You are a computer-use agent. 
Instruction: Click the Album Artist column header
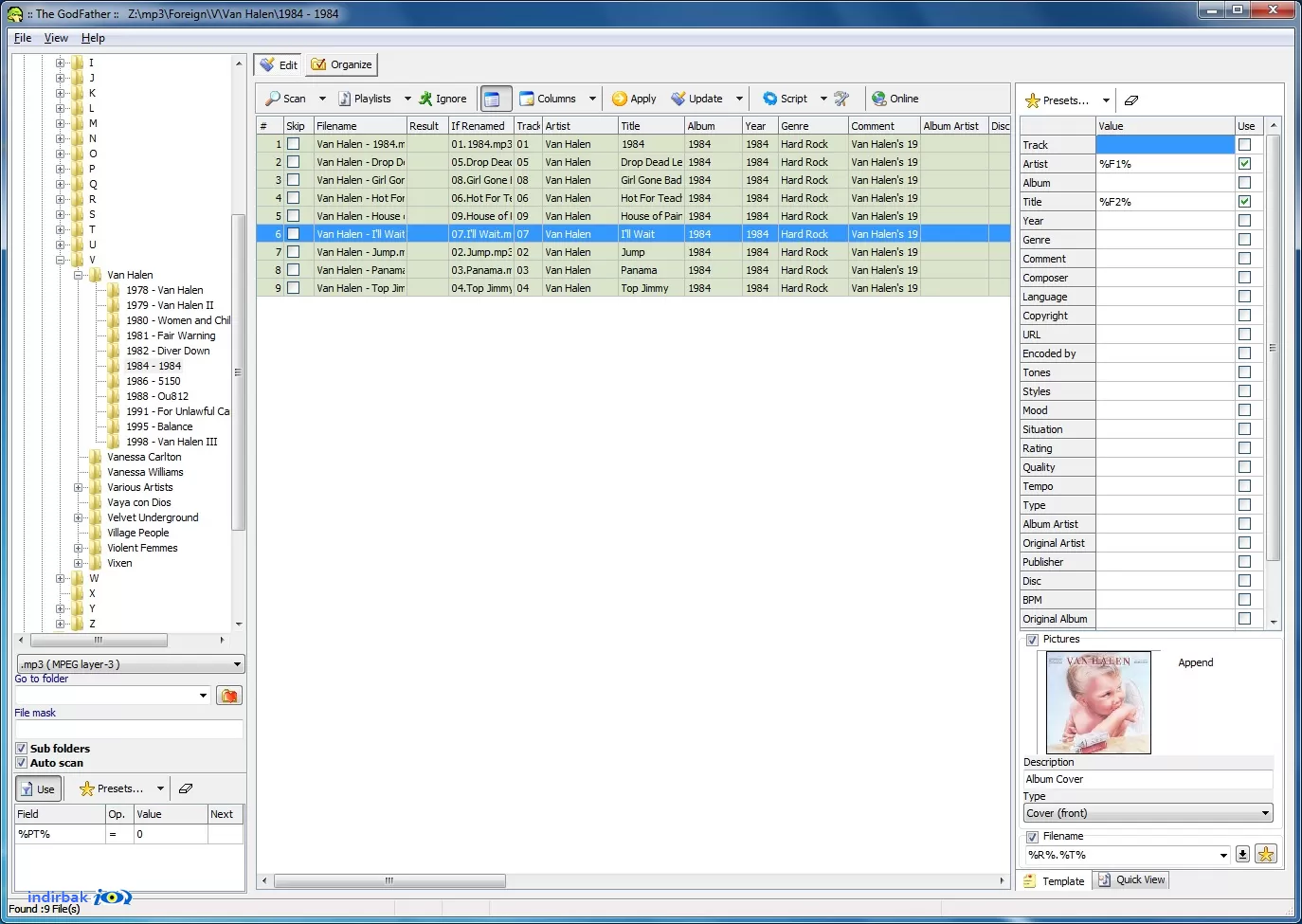pyautogui.click(x=953, y=126)
